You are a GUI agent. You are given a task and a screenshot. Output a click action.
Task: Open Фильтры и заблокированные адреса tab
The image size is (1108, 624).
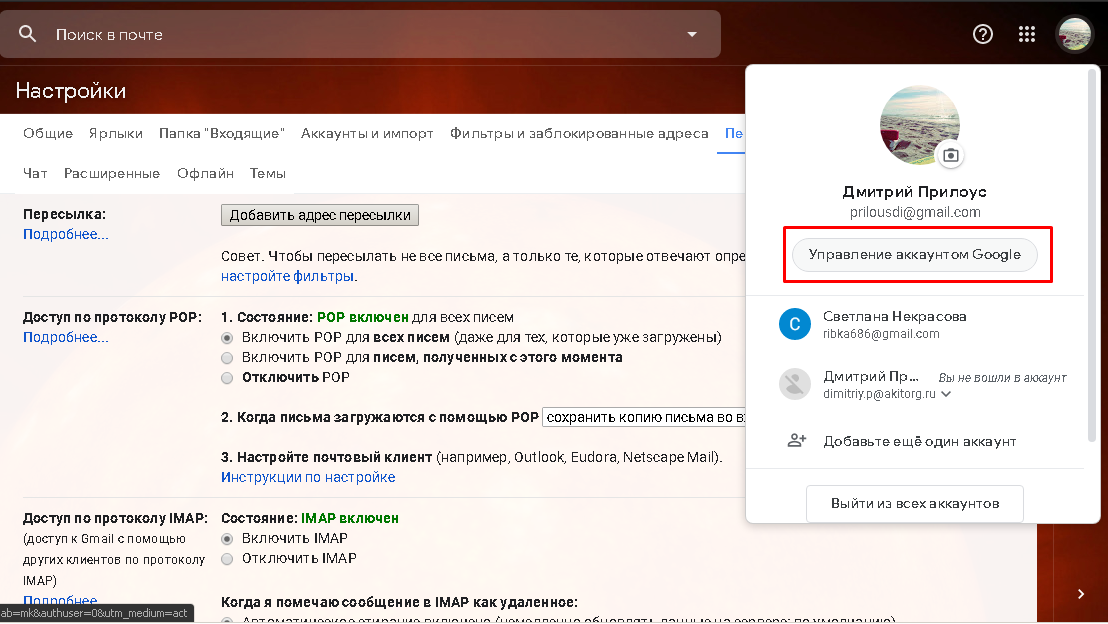point(579,134)
